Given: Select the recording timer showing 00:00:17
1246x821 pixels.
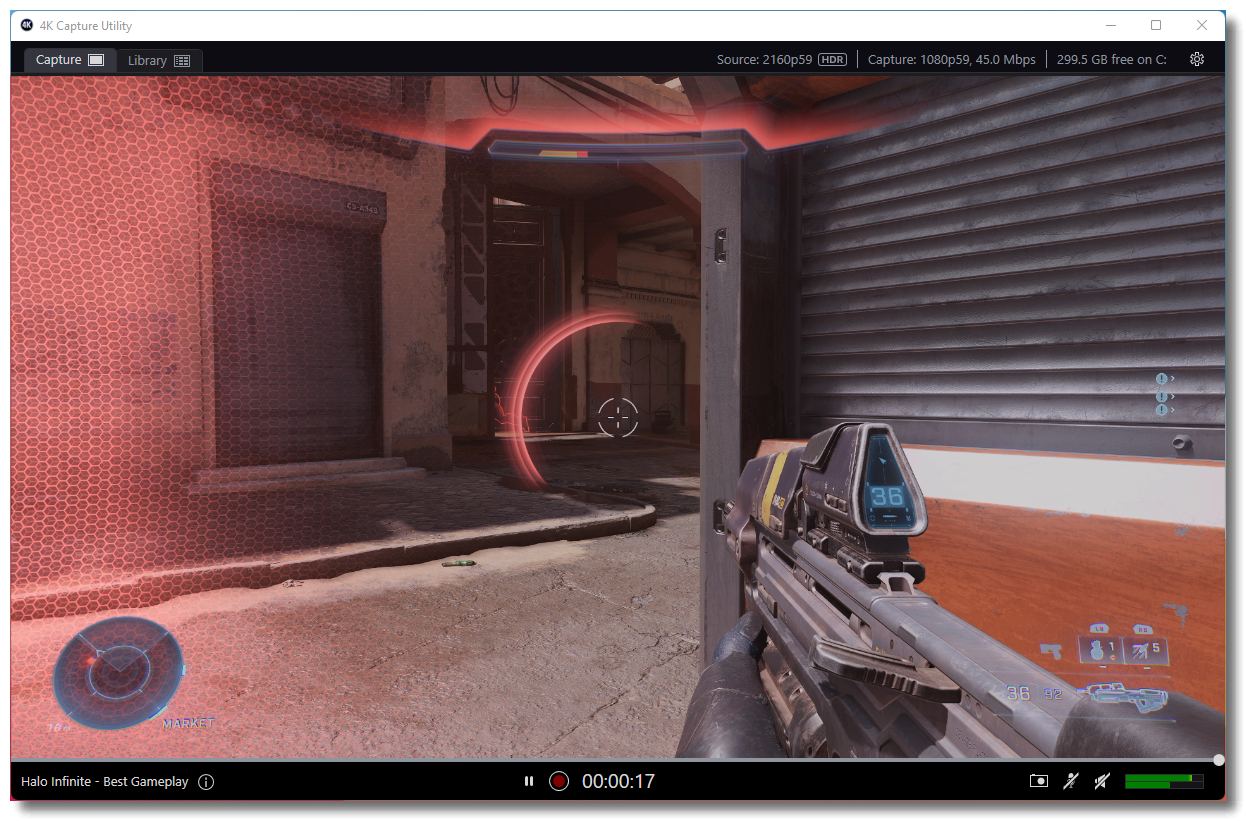Looking at the screenshot, I should (617, 782).
